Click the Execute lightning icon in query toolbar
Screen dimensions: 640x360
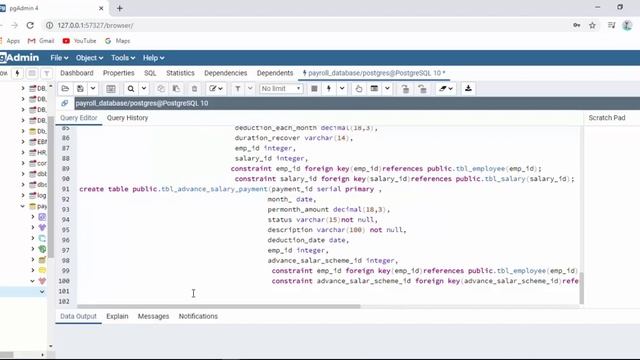point(329,89)
